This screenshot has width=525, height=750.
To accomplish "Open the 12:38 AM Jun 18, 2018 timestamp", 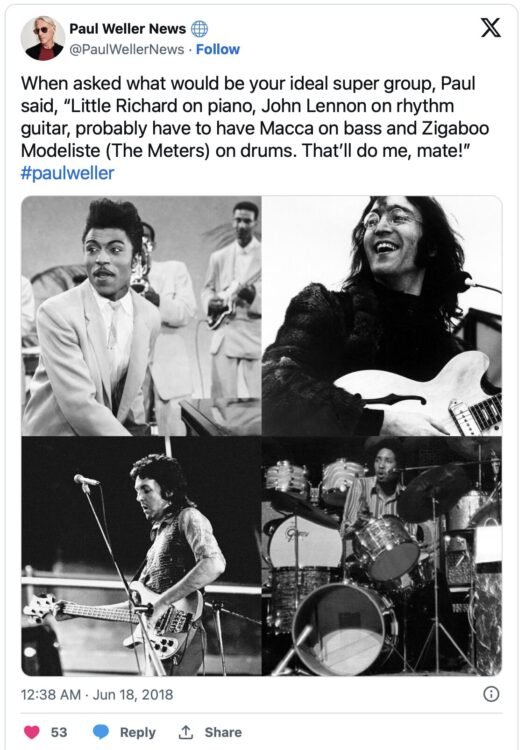I will (97, 694).
